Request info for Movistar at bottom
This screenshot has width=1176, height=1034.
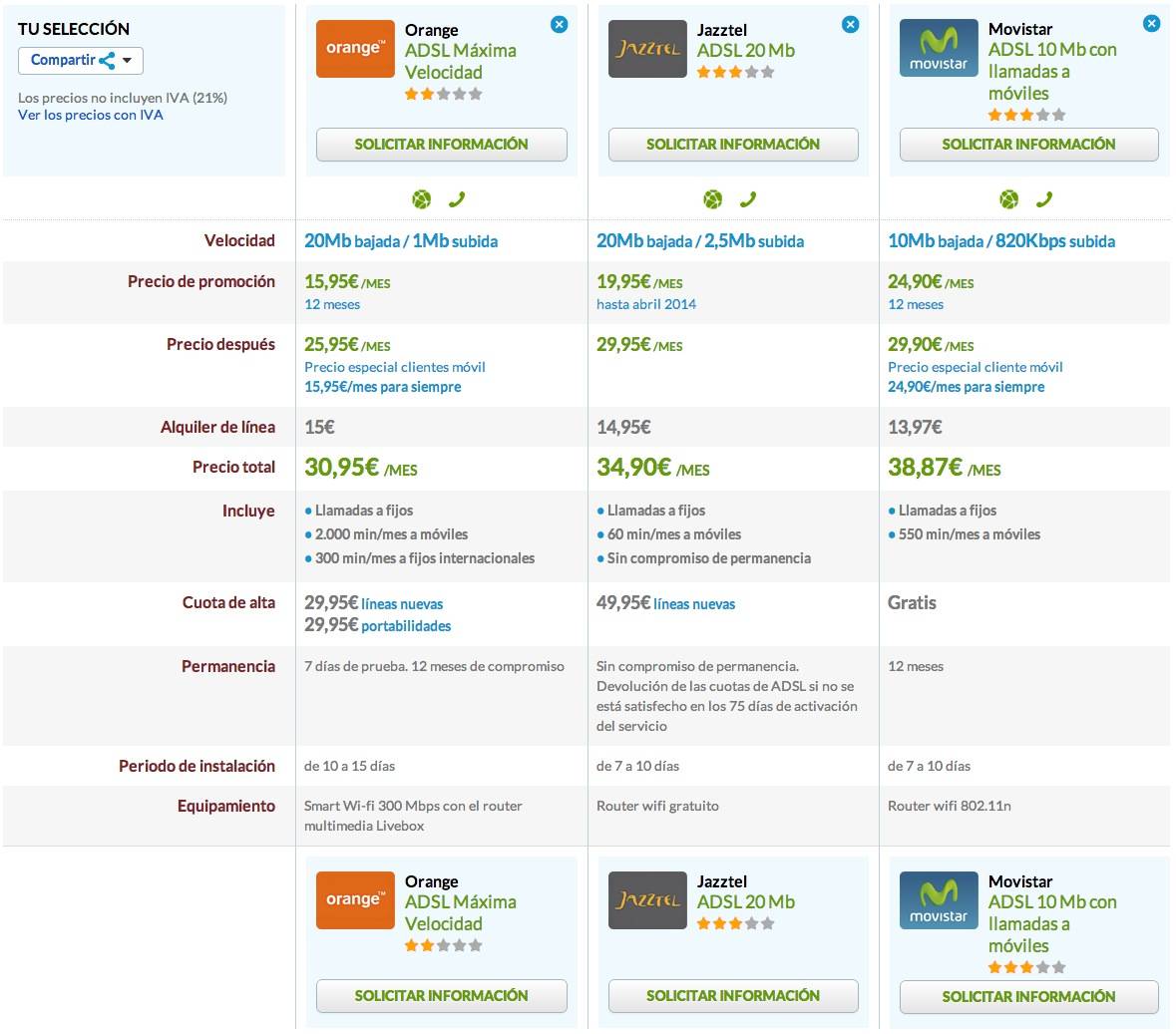pyautogui.click(x=1029, y=996)
